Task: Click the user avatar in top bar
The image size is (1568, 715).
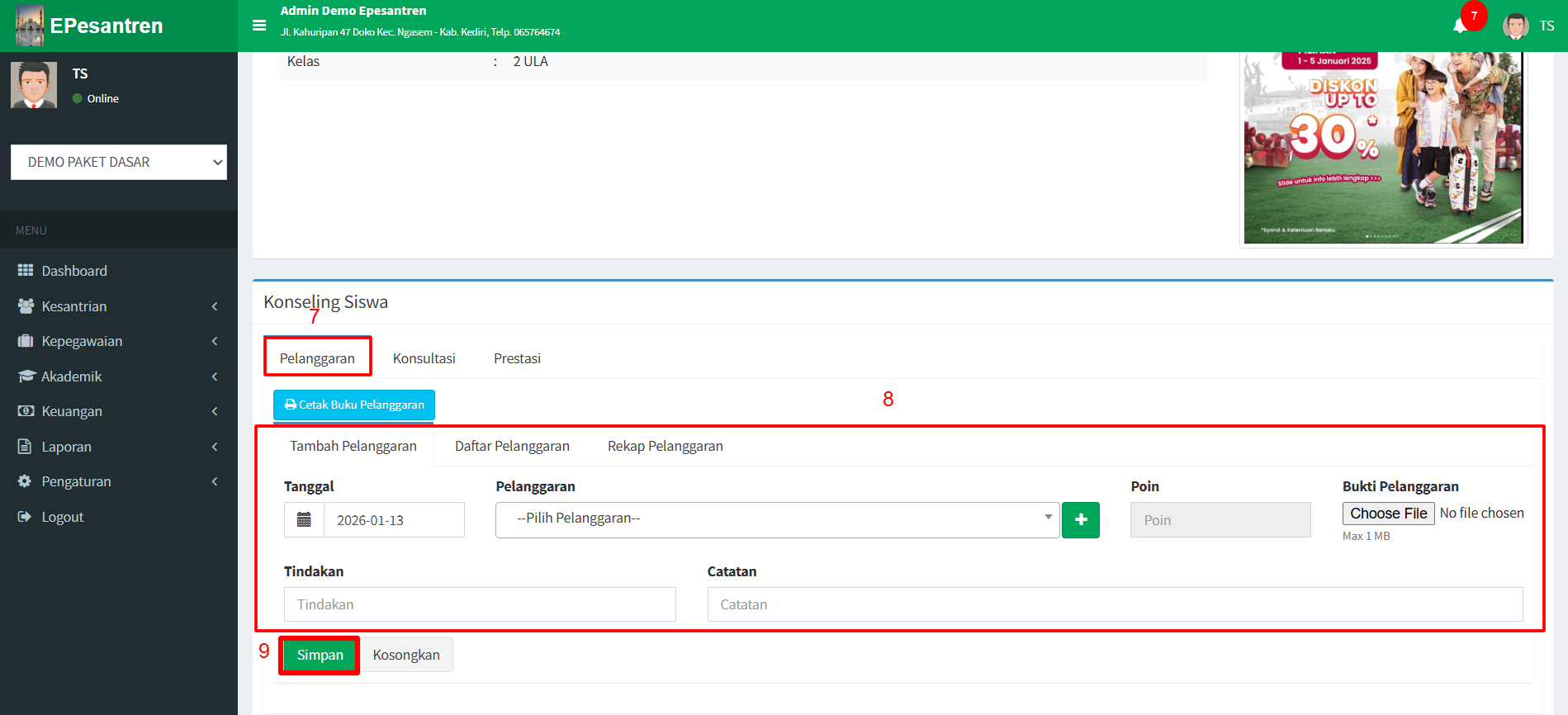Action: click(1515, 26)
